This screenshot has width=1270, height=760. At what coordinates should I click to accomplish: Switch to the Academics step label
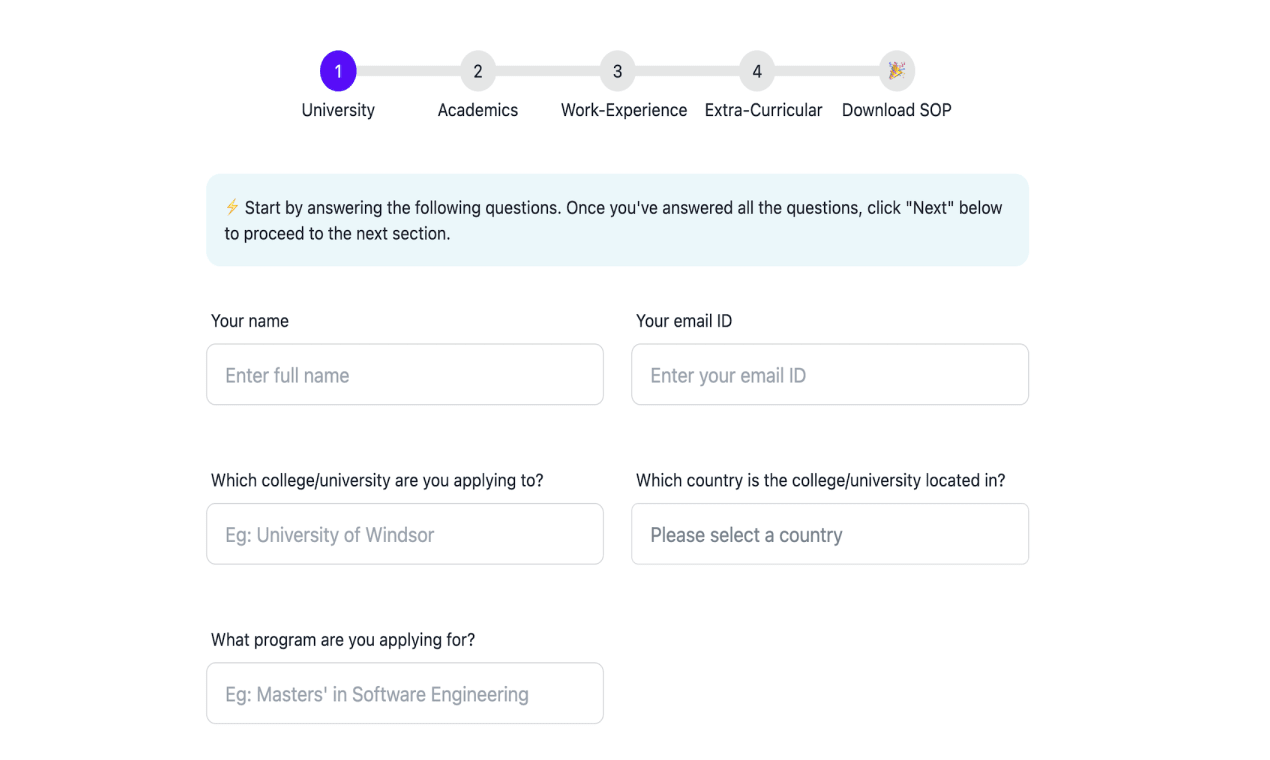coord(478,110)
